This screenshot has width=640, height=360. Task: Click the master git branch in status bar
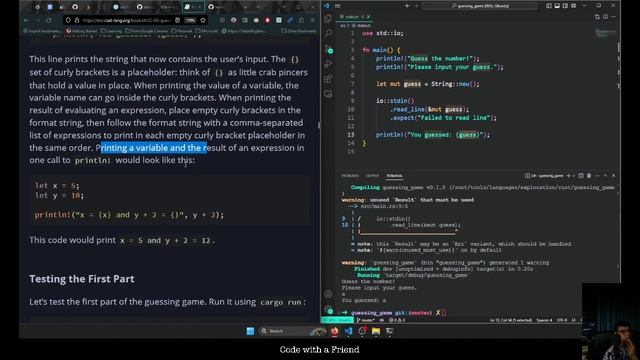[365, 320]
